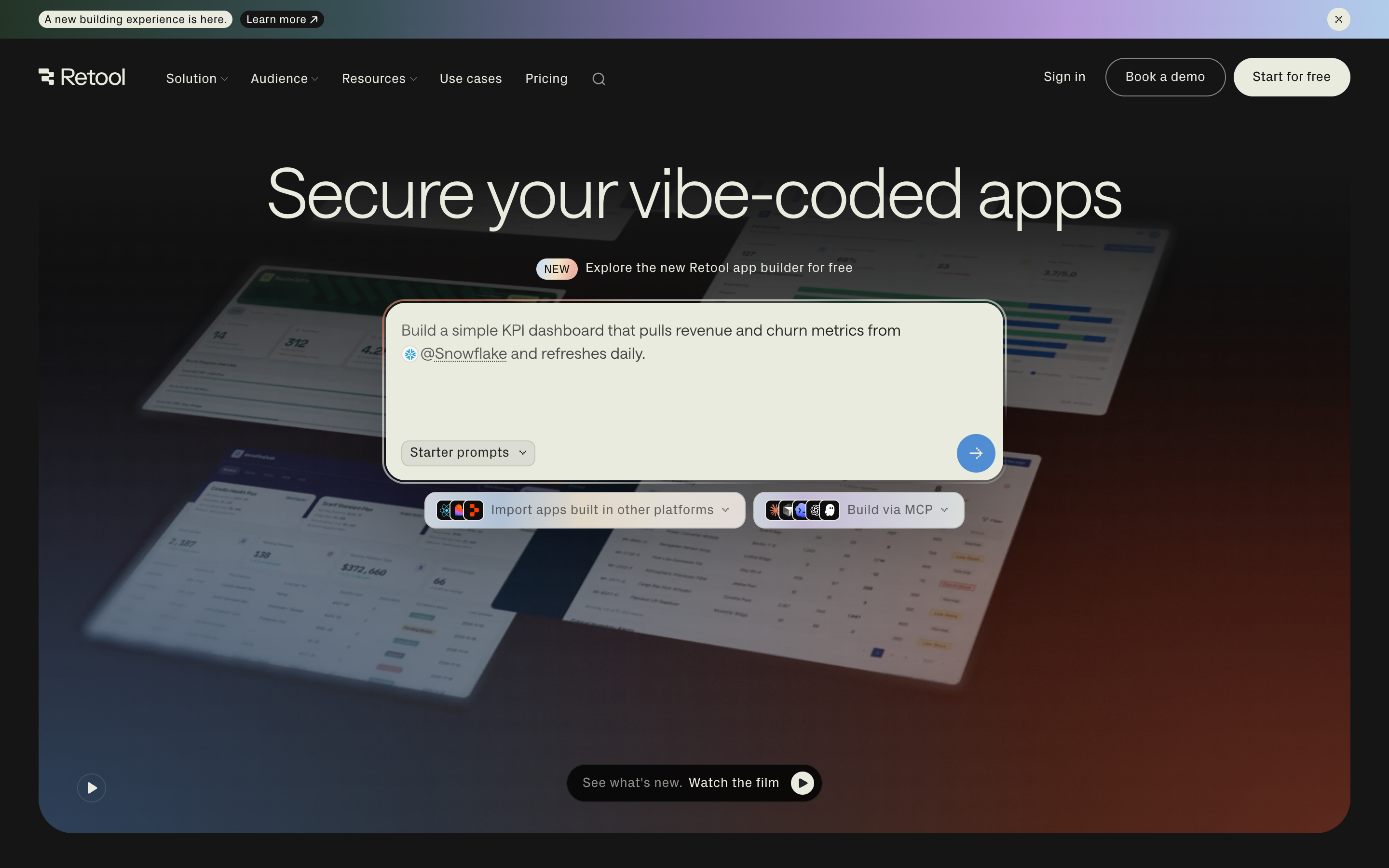Click the Replit orange icon
This screenshot has width=1389, height=868.
pos(474,510)
